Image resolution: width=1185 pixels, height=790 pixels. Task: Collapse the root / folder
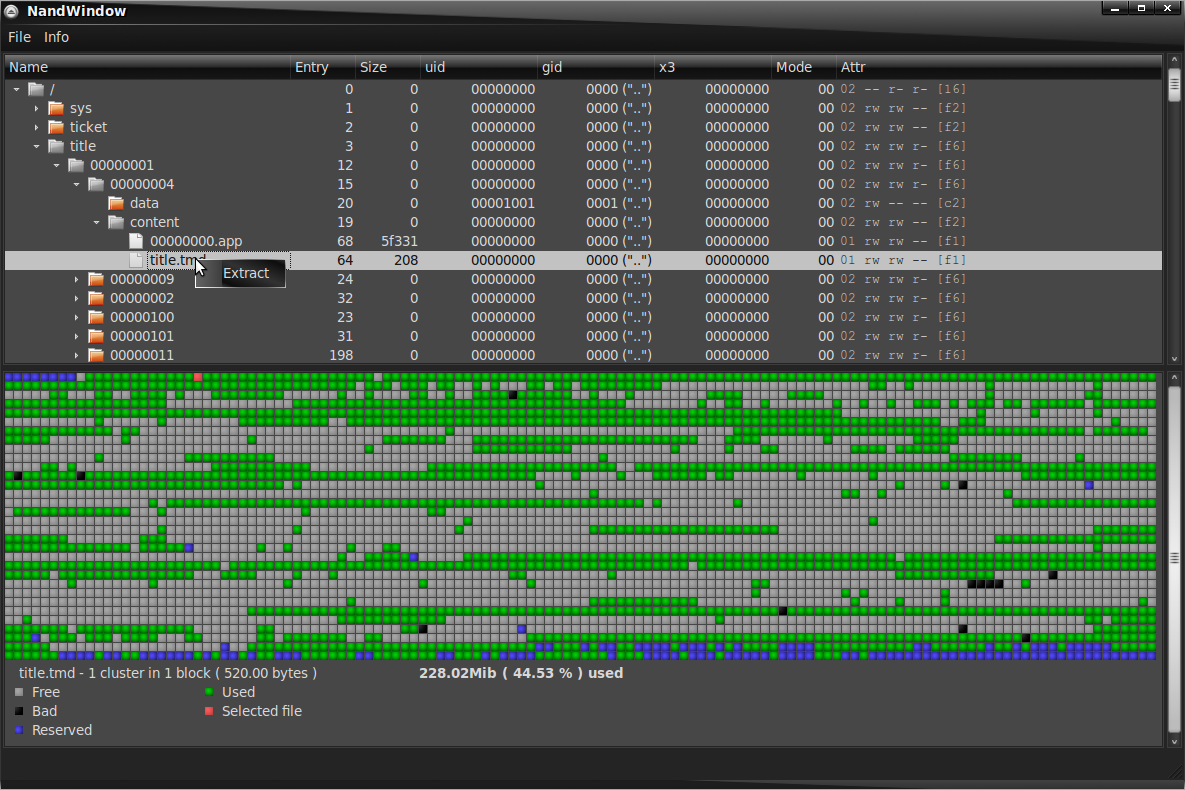17,89
